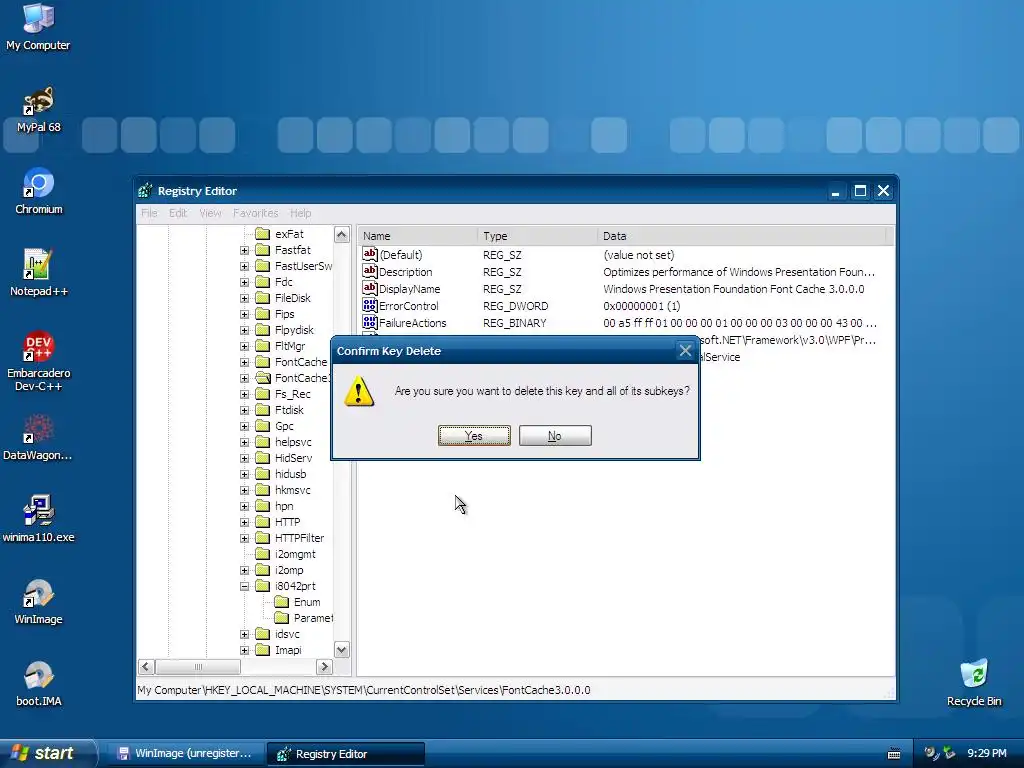Expand the Fips tree key
The height and width of the screenshot is (768, 1024).
pyautogui.click(x=244, y=314)
